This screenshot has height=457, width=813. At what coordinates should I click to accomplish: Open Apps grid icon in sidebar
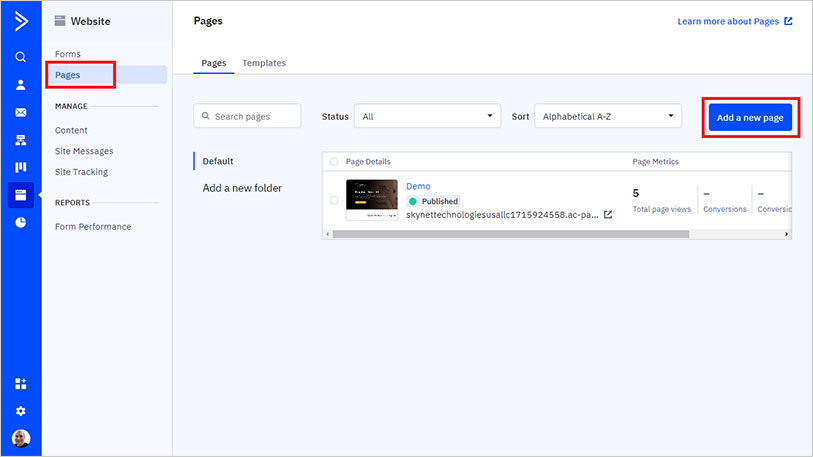tap(21, 383)
